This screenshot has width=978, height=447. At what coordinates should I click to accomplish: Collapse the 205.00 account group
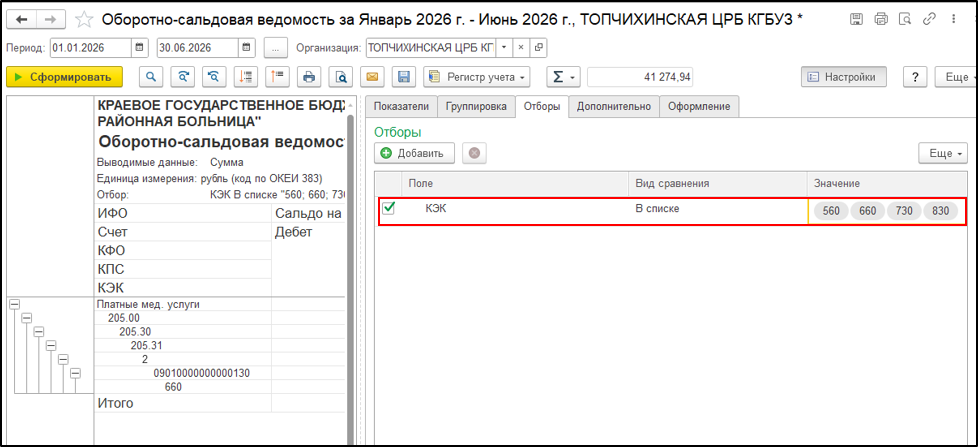point(26,317)
